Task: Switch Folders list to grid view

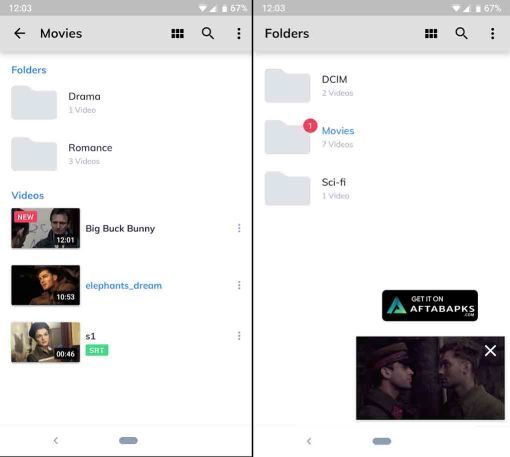Action: (x=431, y=33)
